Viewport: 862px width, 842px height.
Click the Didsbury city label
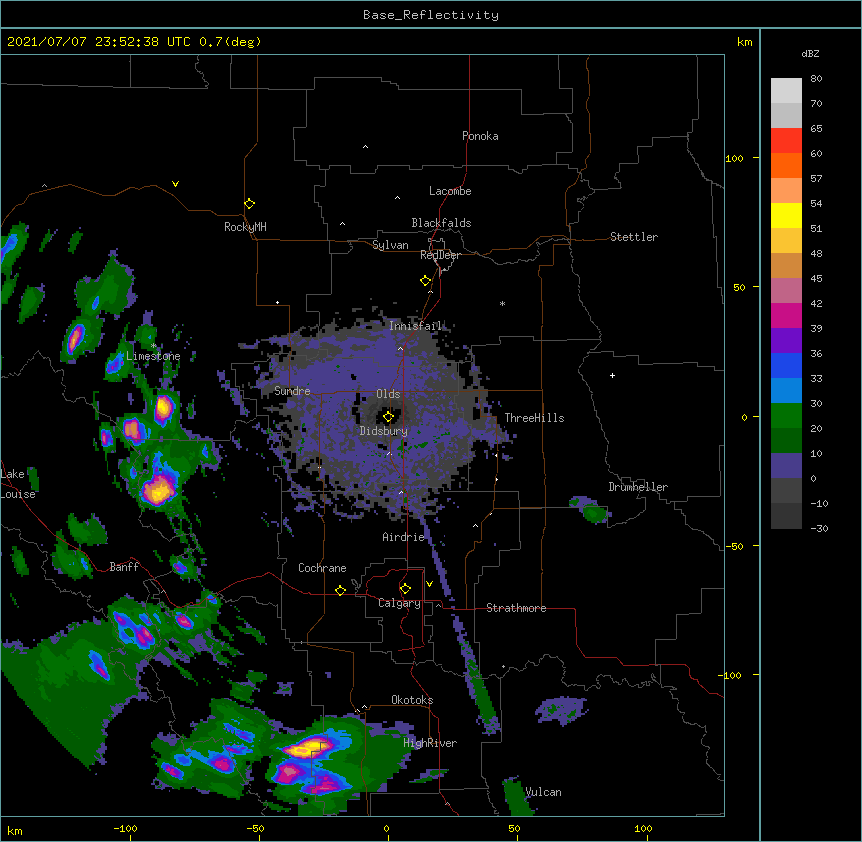pyautogui.click(x=384, y=431)
